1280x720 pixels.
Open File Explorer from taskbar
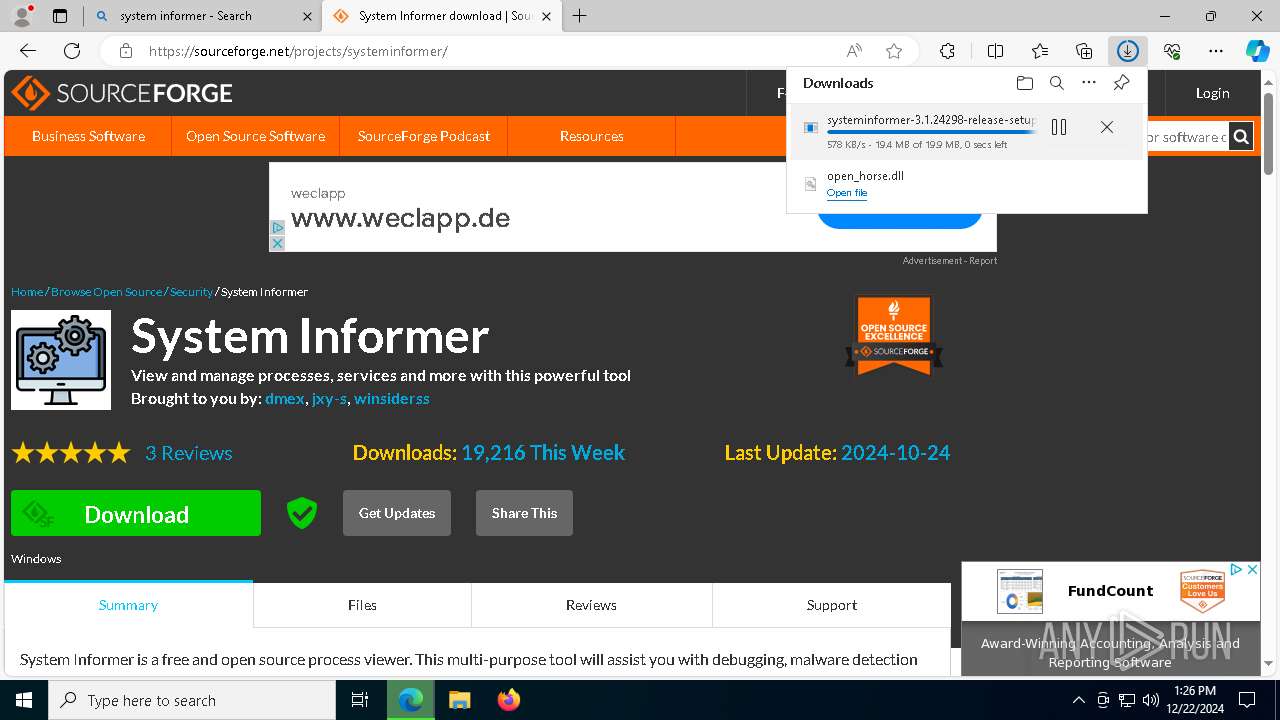point(459,700)
